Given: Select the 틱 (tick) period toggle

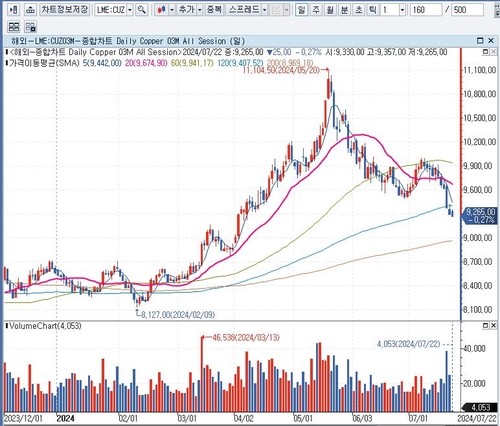Looking at the screenshot, I should point(373,10).
